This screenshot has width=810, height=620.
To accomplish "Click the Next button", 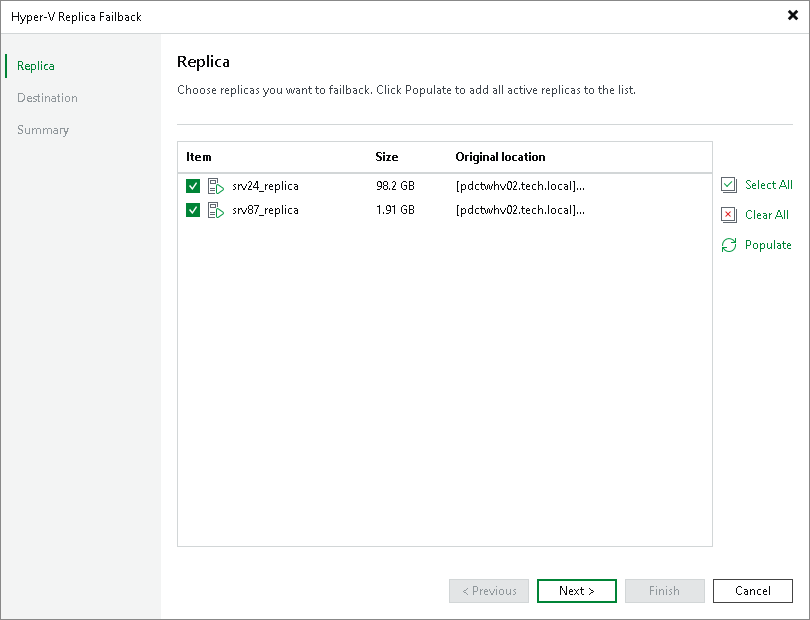I will tap(577, 591).
